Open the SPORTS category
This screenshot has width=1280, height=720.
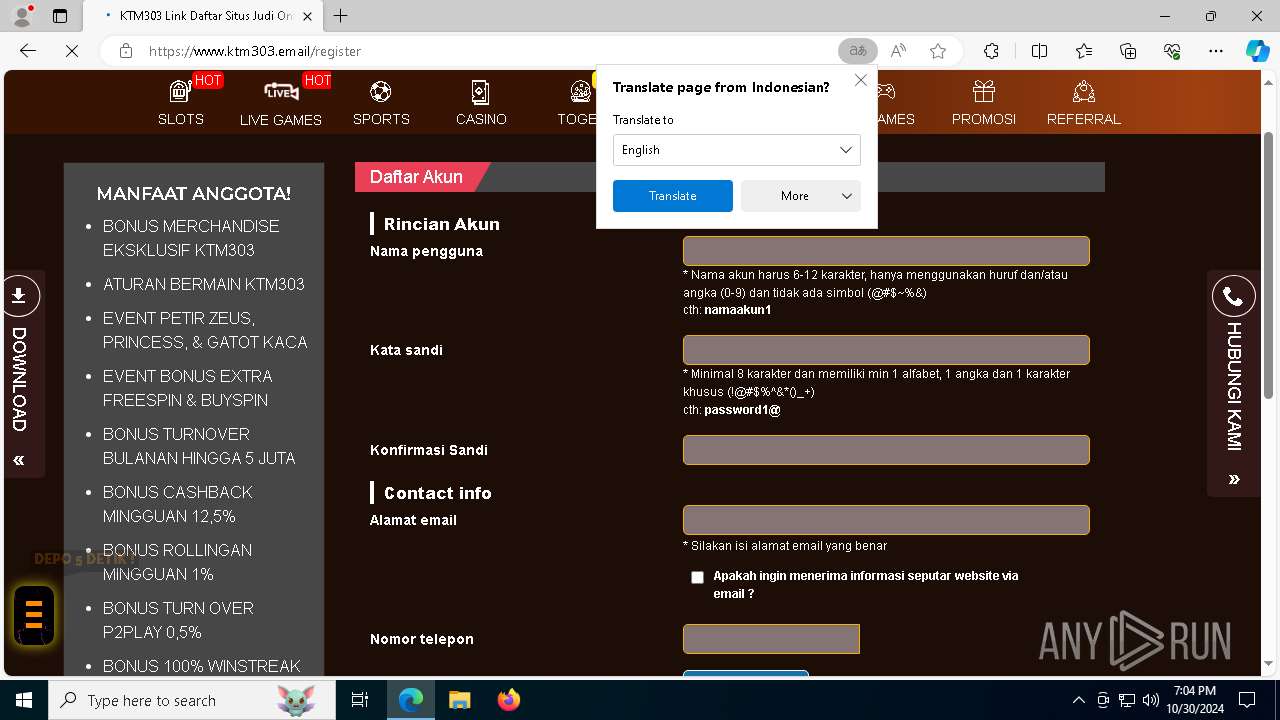(x=381, y=103)
